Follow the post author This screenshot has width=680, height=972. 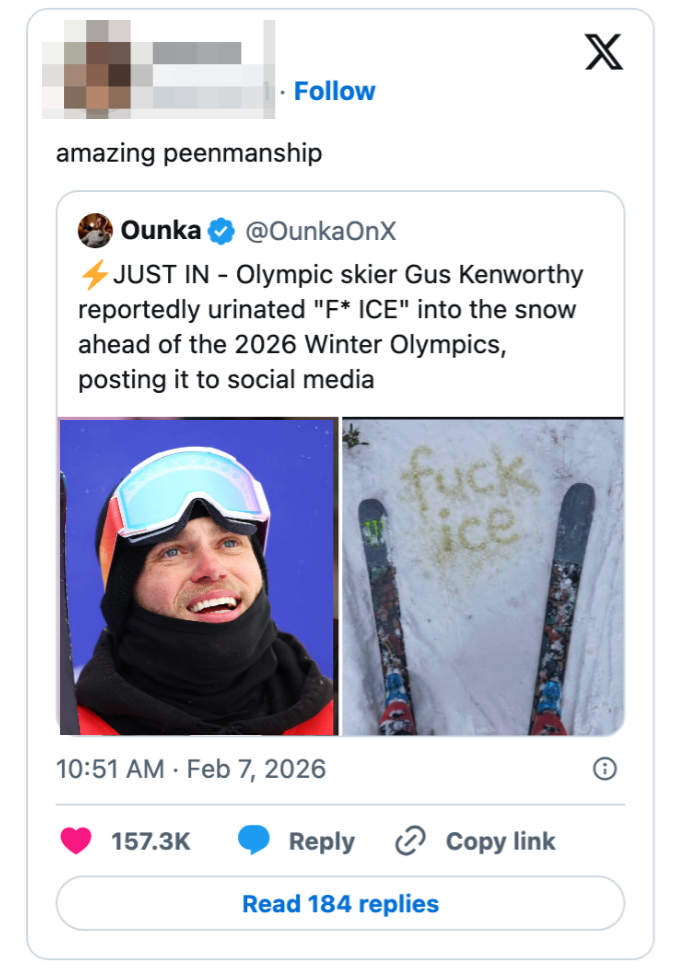coord(334,91)
